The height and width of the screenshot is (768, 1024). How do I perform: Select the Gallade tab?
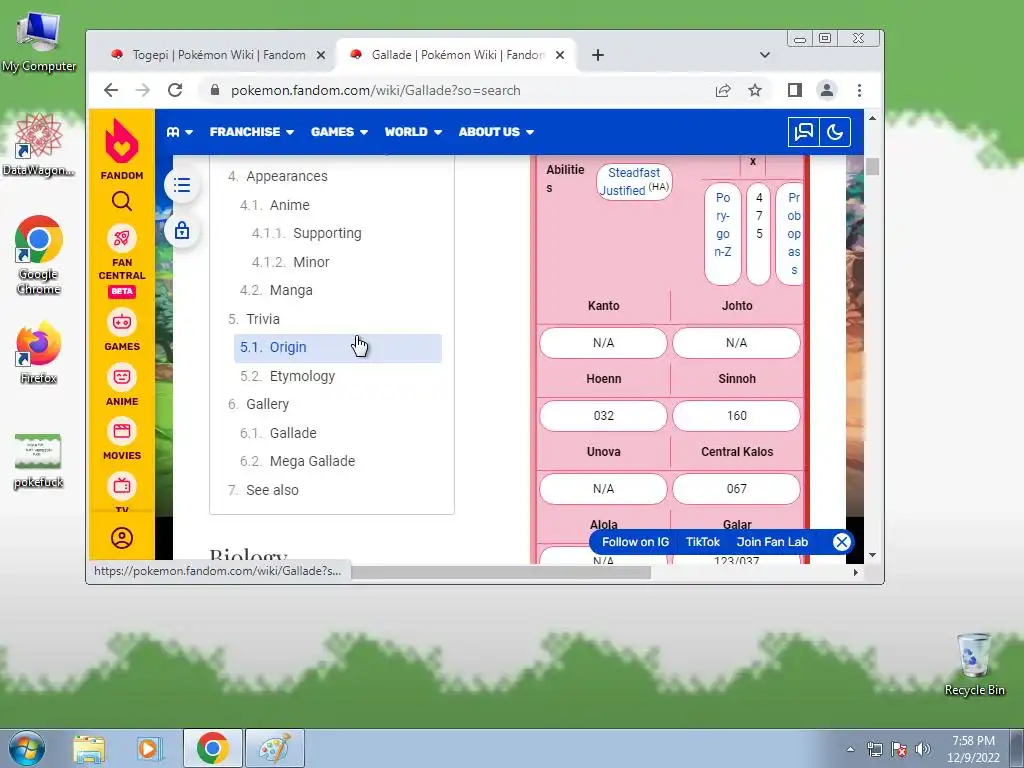coord(458,55)
